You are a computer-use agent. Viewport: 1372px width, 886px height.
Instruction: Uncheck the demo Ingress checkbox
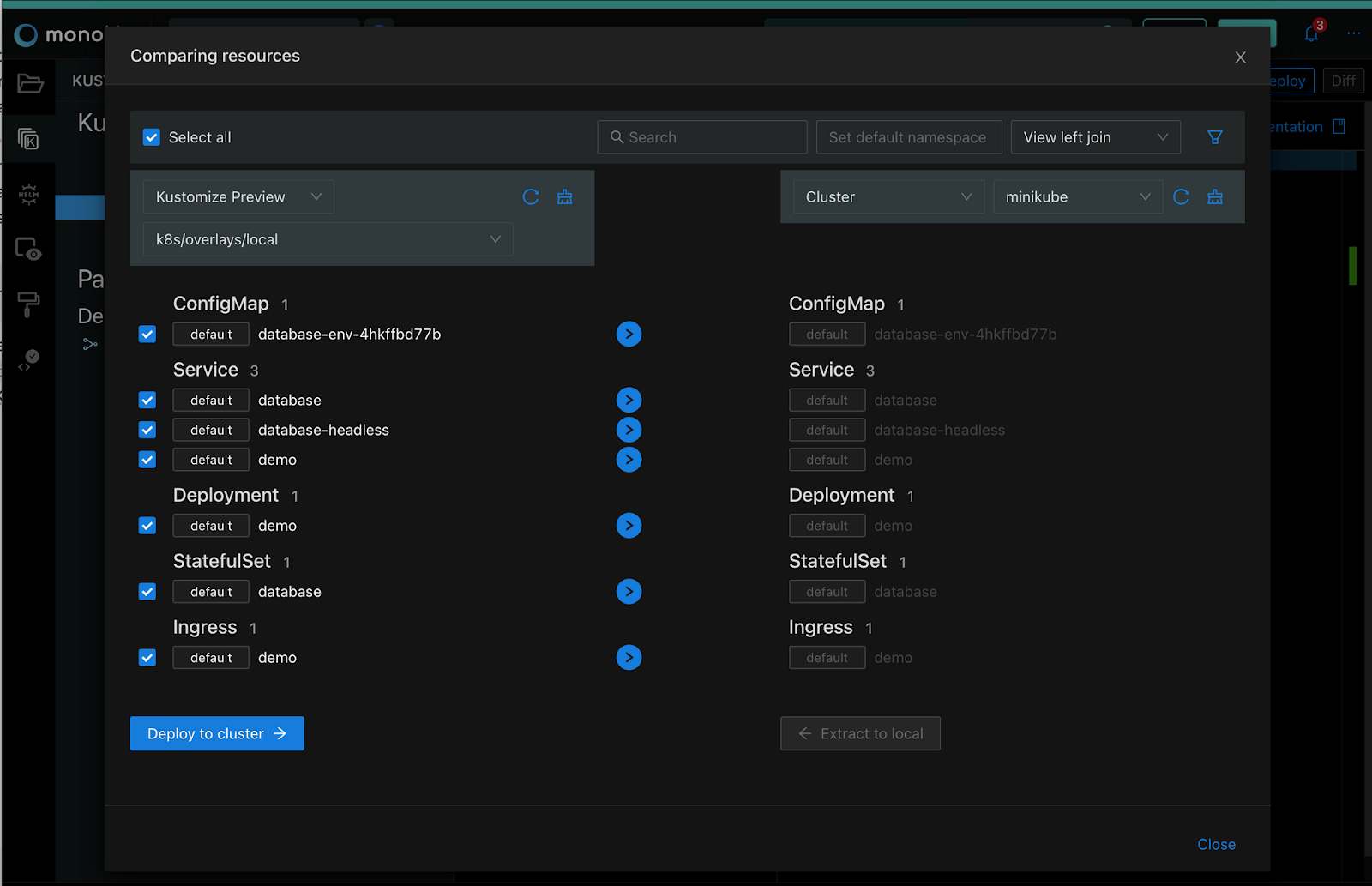point(147,658)
